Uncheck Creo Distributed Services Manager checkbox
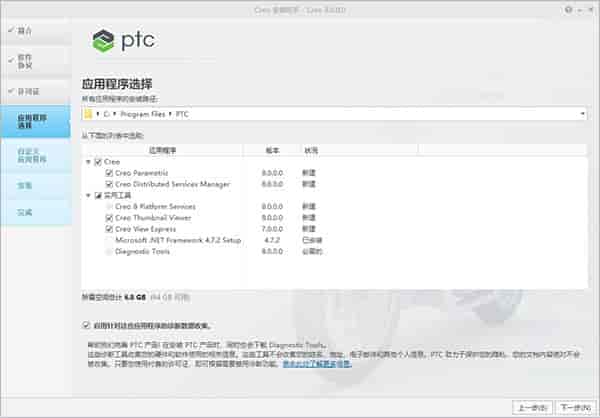Viewport: 600px width, 418px height. pyautogui.click(x=109, y=184)
